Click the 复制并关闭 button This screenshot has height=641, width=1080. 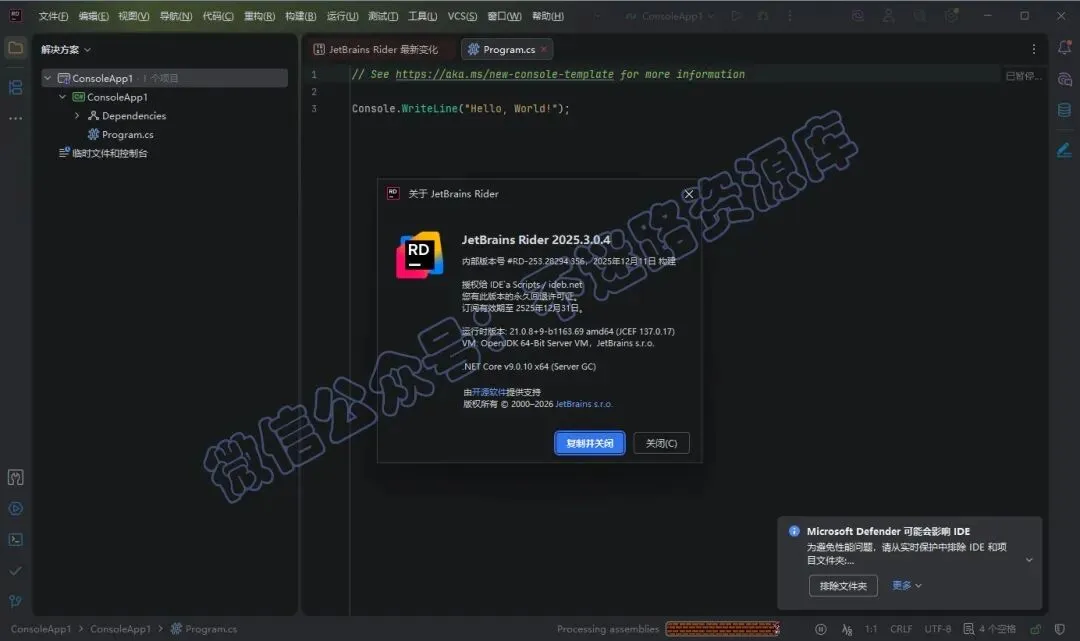[590, 443]
